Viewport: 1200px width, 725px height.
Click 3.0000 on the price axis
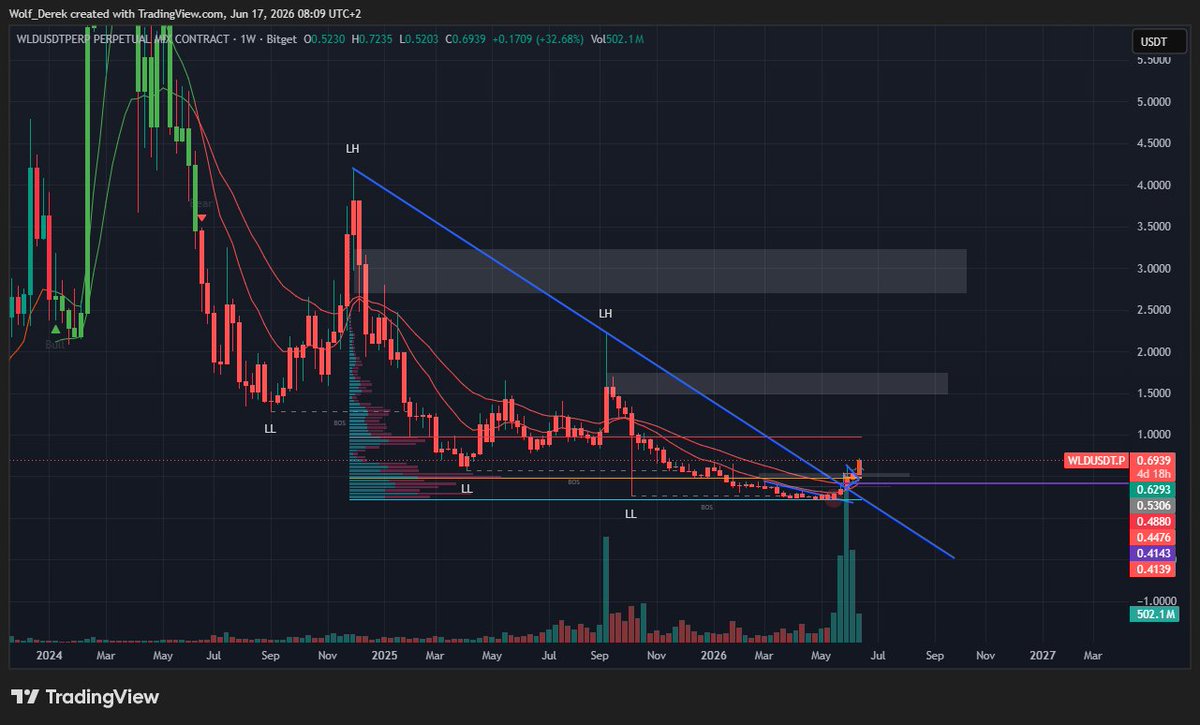click(1153, 268)
